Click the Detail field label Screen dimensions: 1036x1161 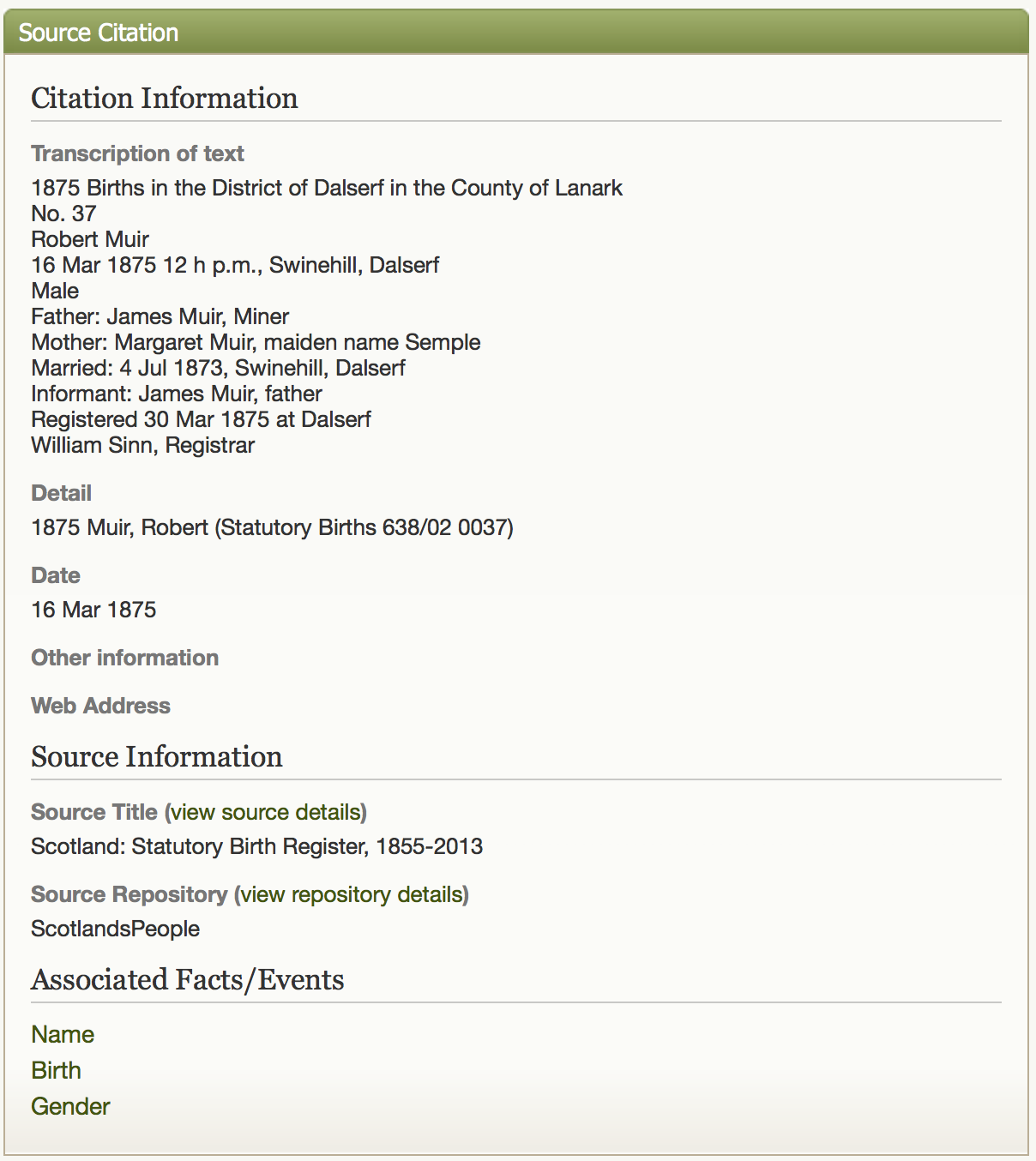[x=61, y=493]
